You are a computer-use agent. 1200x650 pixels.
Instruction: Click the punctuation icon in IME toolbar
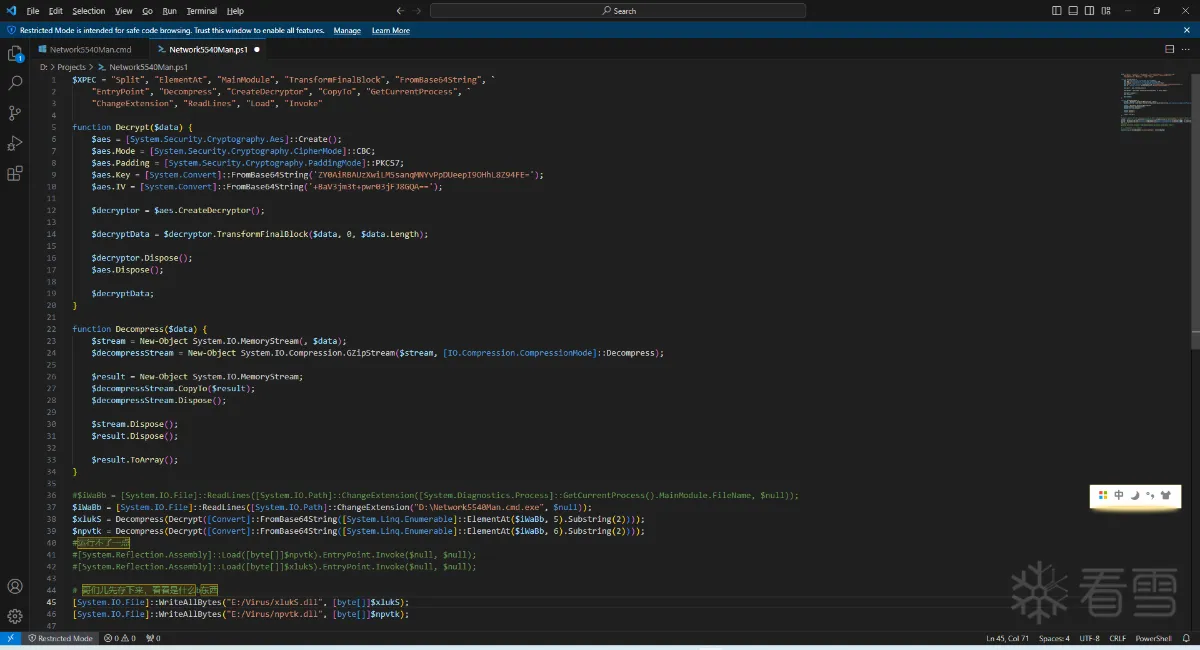[1150, 495]
